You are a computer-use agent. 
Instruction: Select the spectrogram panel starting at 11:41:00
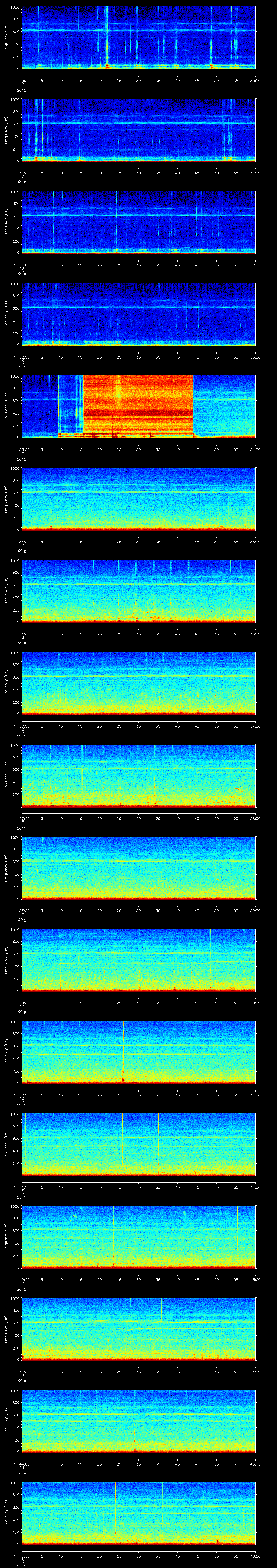139,1144
